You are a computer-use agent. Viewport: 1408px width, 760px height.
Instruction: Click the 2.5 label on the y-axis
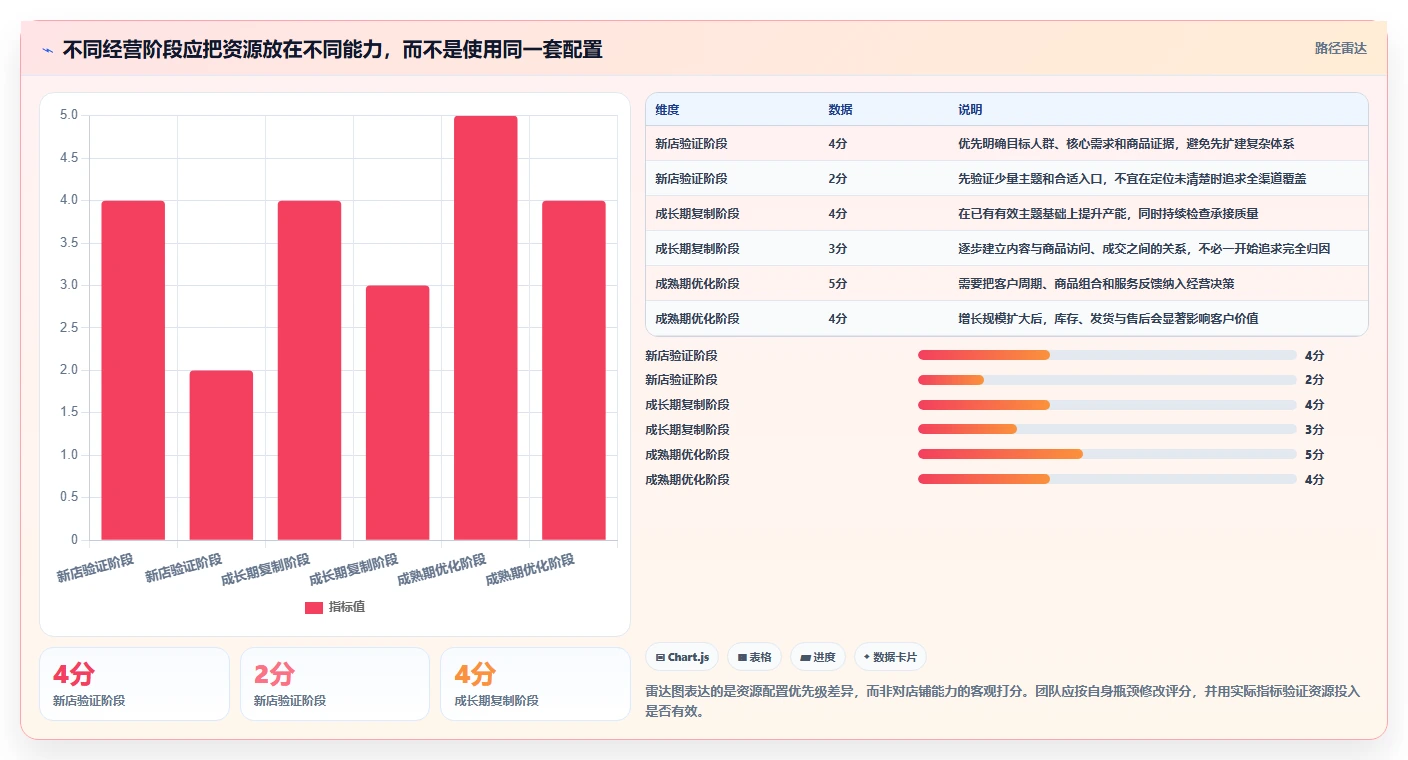pyautogui.click(x=68, y=328)
